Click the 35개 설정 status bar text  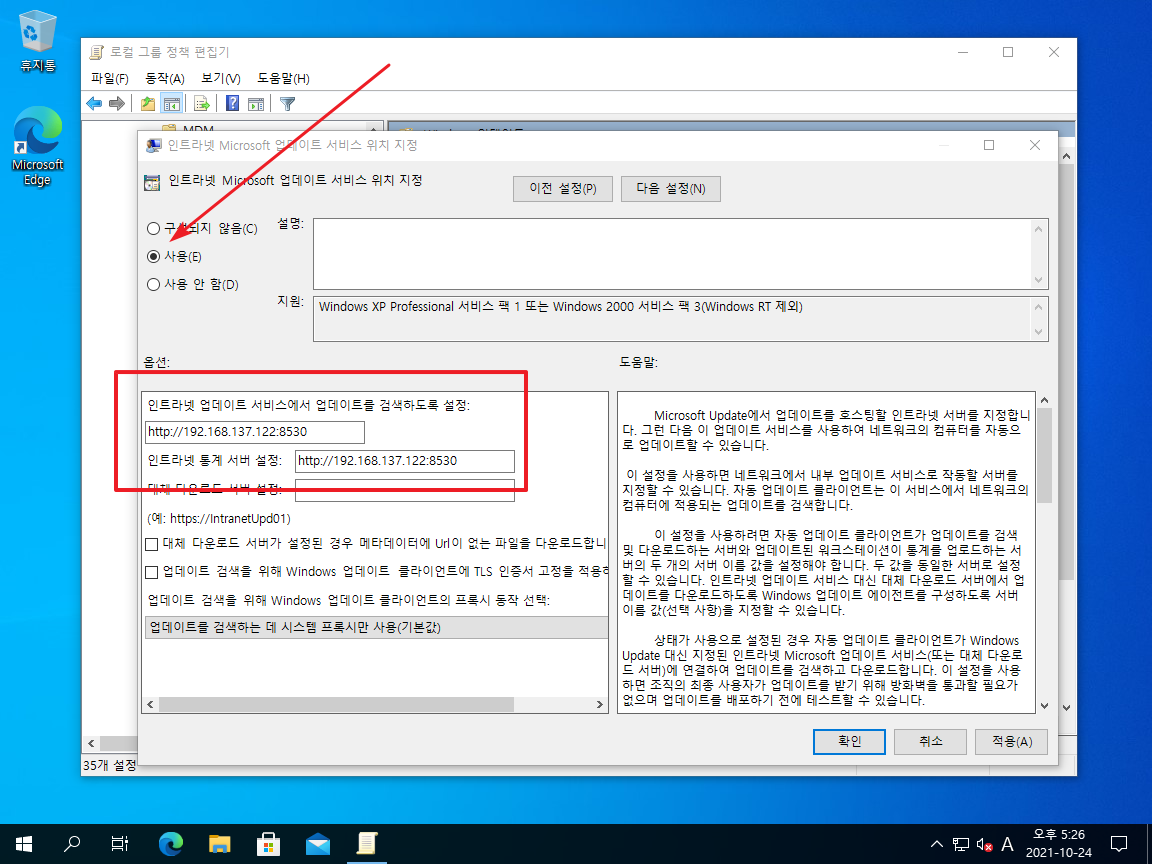coord(109,766)
